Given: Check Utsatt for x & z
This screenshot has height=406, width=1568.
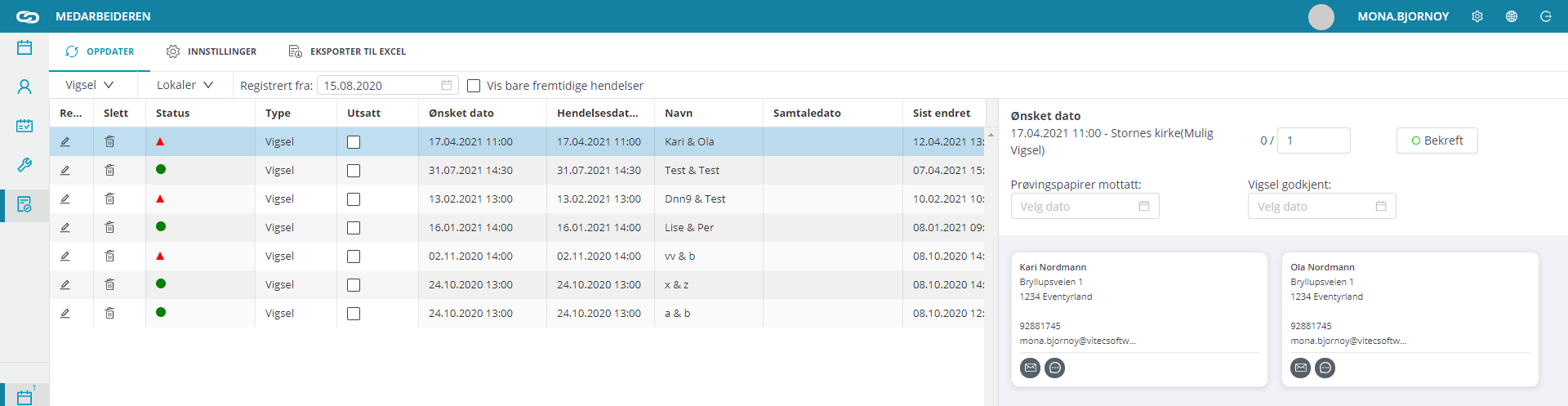Looking at the screenshot, I should point(354,285).
